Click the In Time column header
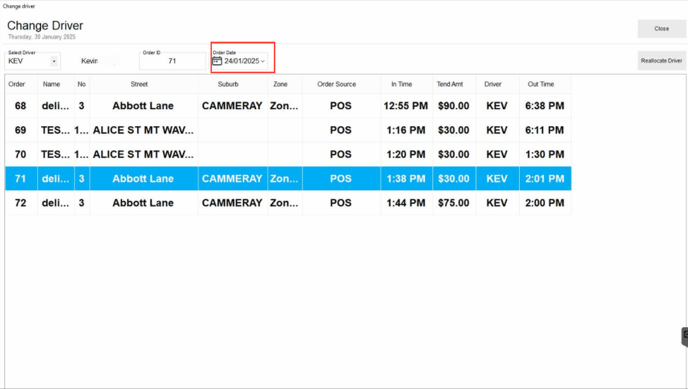This screenshot has height=389, width=688. pyautogui.click(x=401, y=84)
